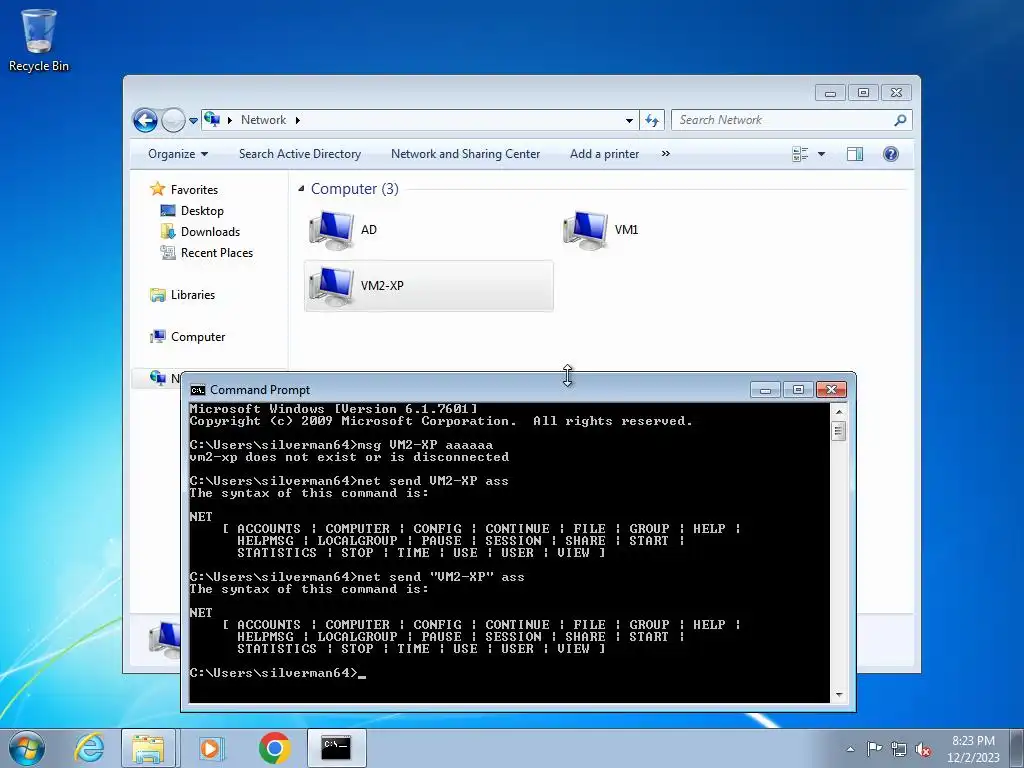Screen dimensions: 1024x768
Task: Expand the arrow after Network breadcrumb
Action: point(298,120)
